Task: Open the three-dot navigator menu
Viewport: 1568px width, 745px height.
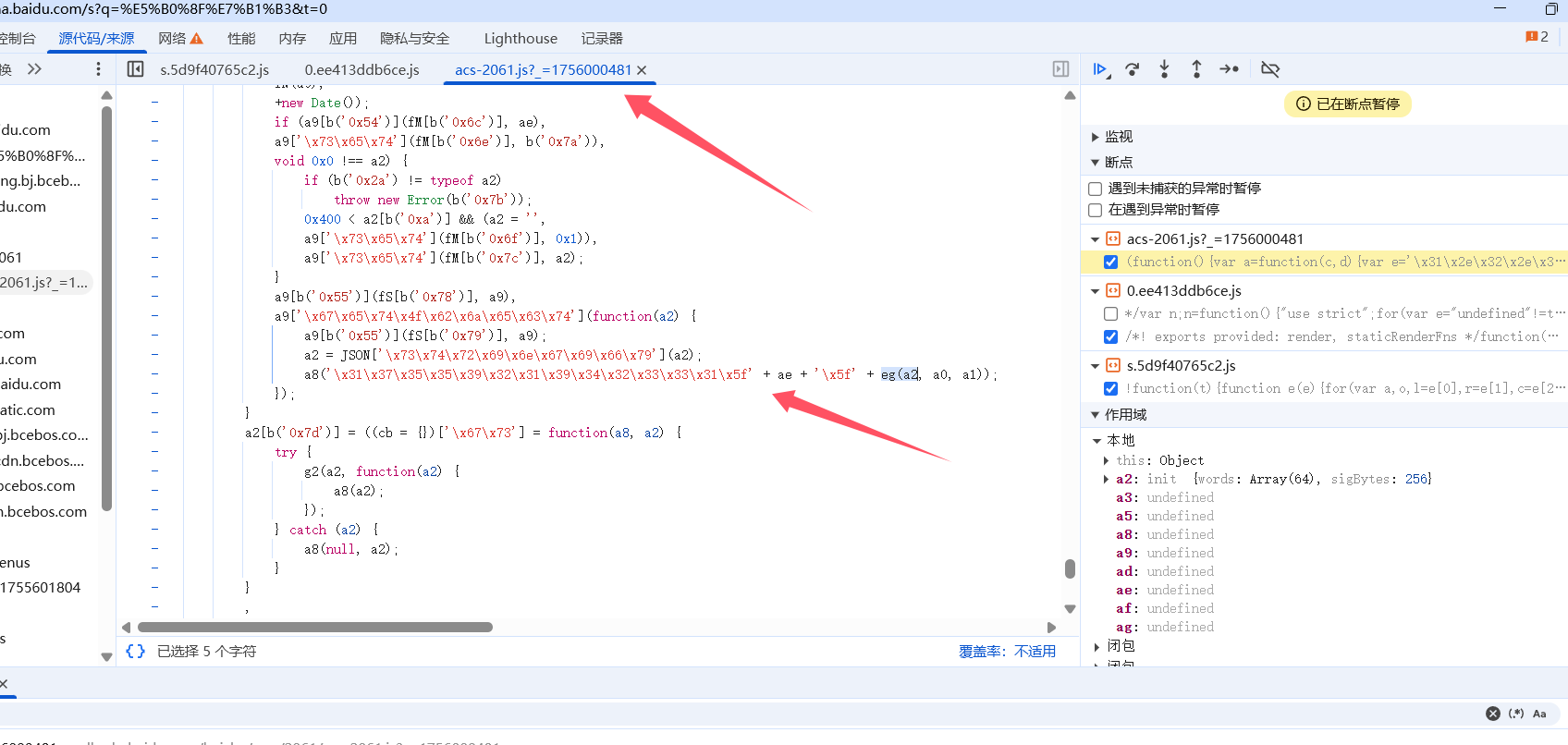Action: (98, 69)
